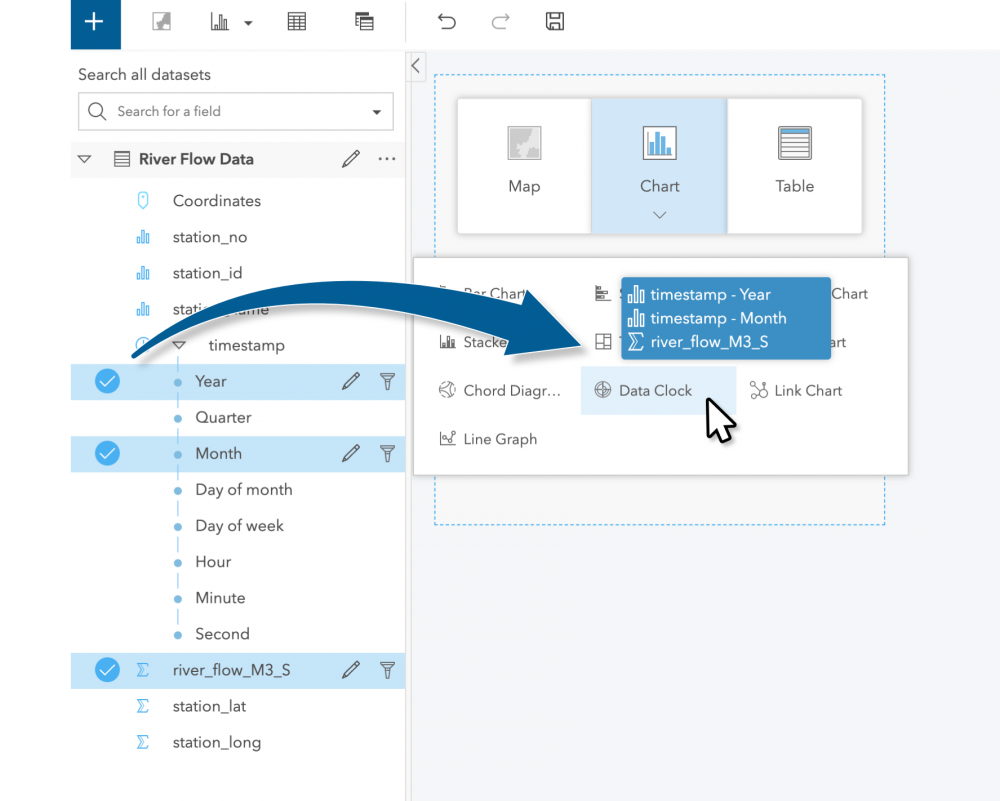Select the station_no field
Image resolution: width=1000 pixels, height=801 pixels.
[210, 237]
